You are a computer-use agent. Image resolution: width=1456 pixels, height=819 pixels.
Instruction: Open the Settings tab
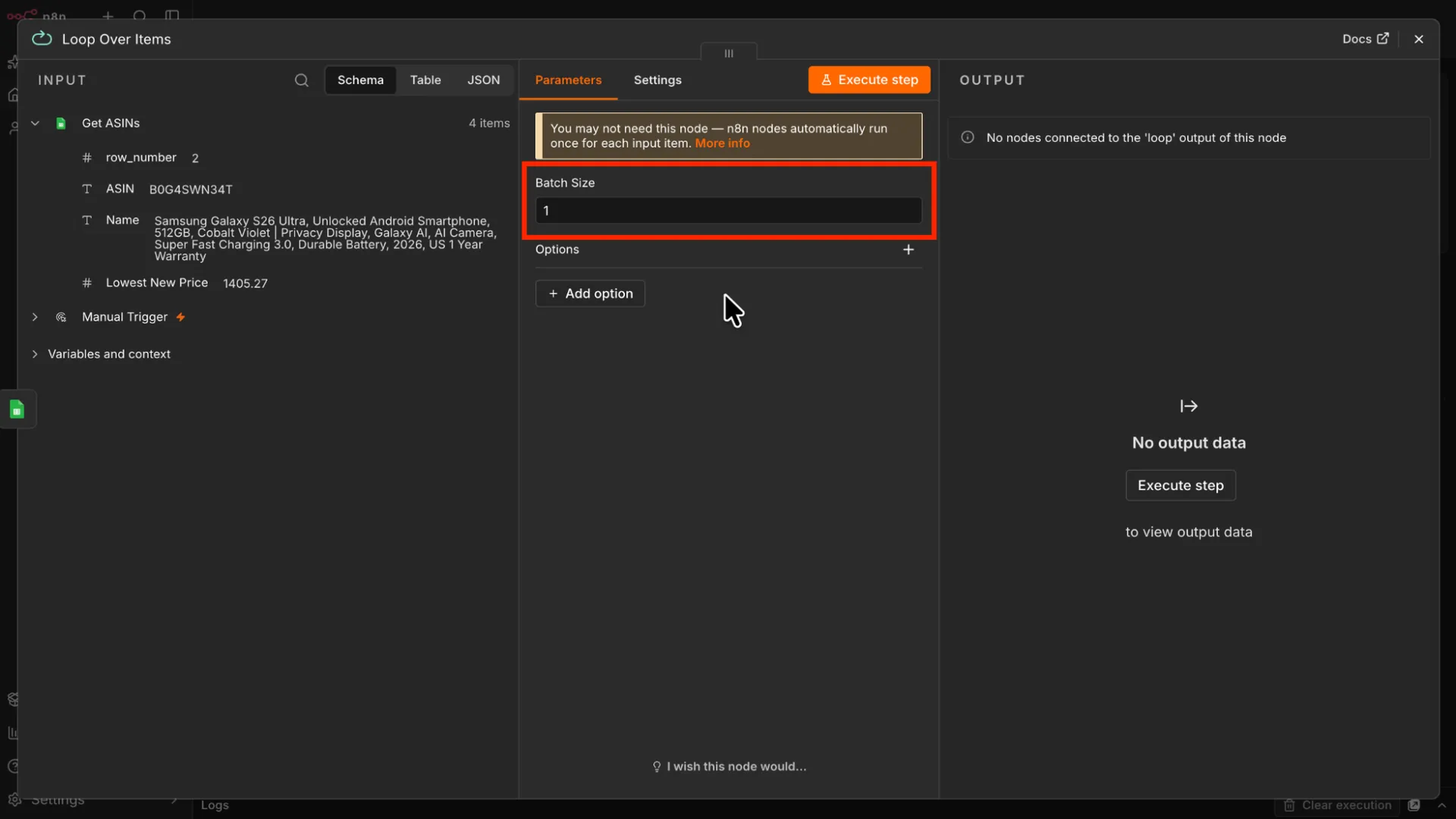pyautogui.click(x=657, y=80)
